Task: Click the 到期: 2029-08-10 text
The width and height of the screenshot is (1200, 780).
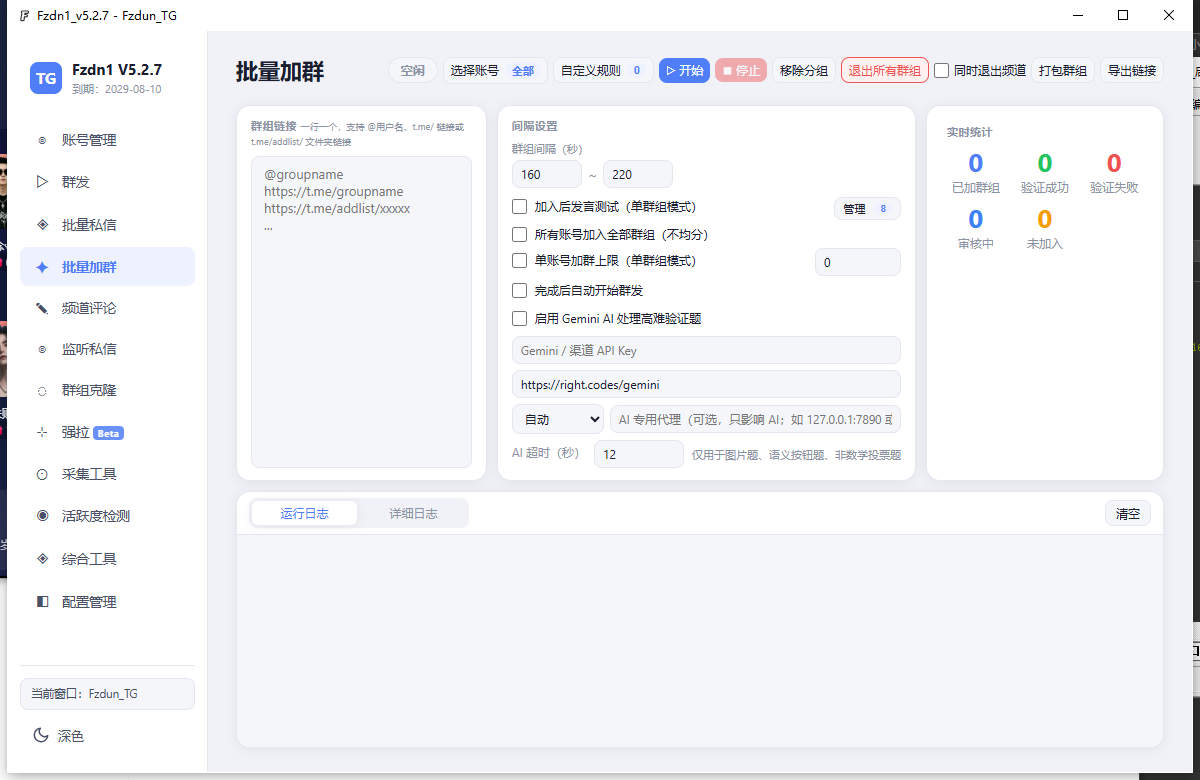Action: (x=117, y=89)
